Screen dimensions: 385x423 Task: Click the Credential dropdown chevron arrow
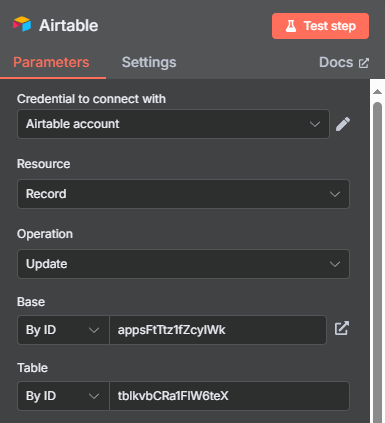[315, 124]
